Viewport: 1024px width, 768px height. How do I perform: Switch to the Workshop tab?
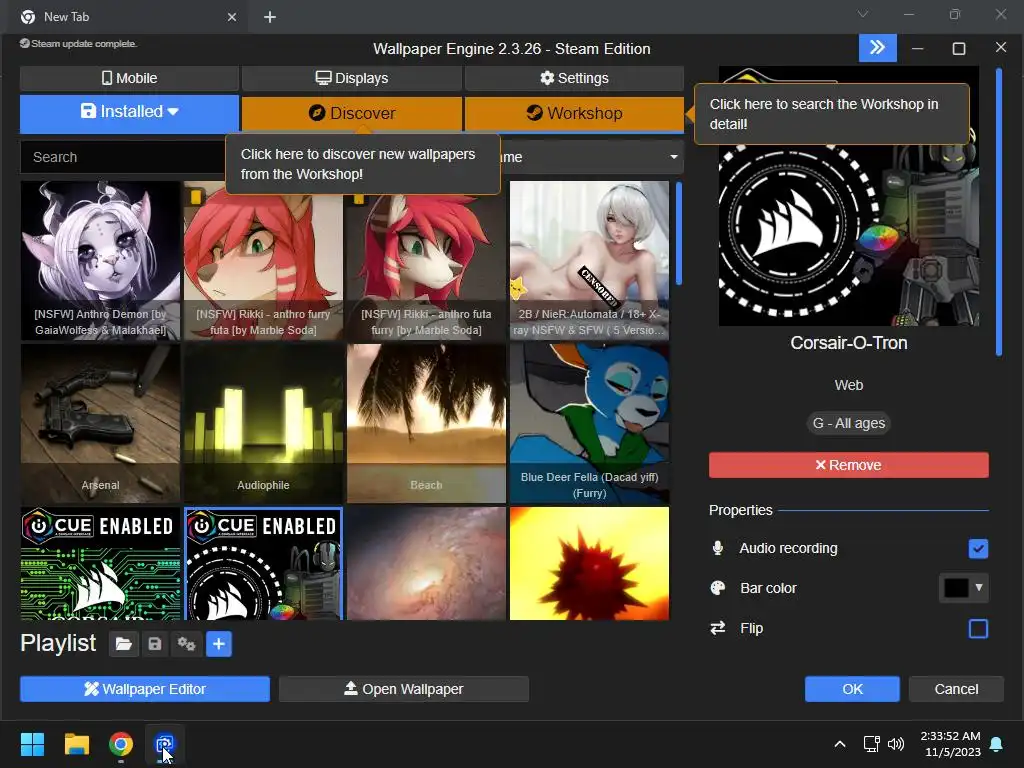[x=574, y=113]
